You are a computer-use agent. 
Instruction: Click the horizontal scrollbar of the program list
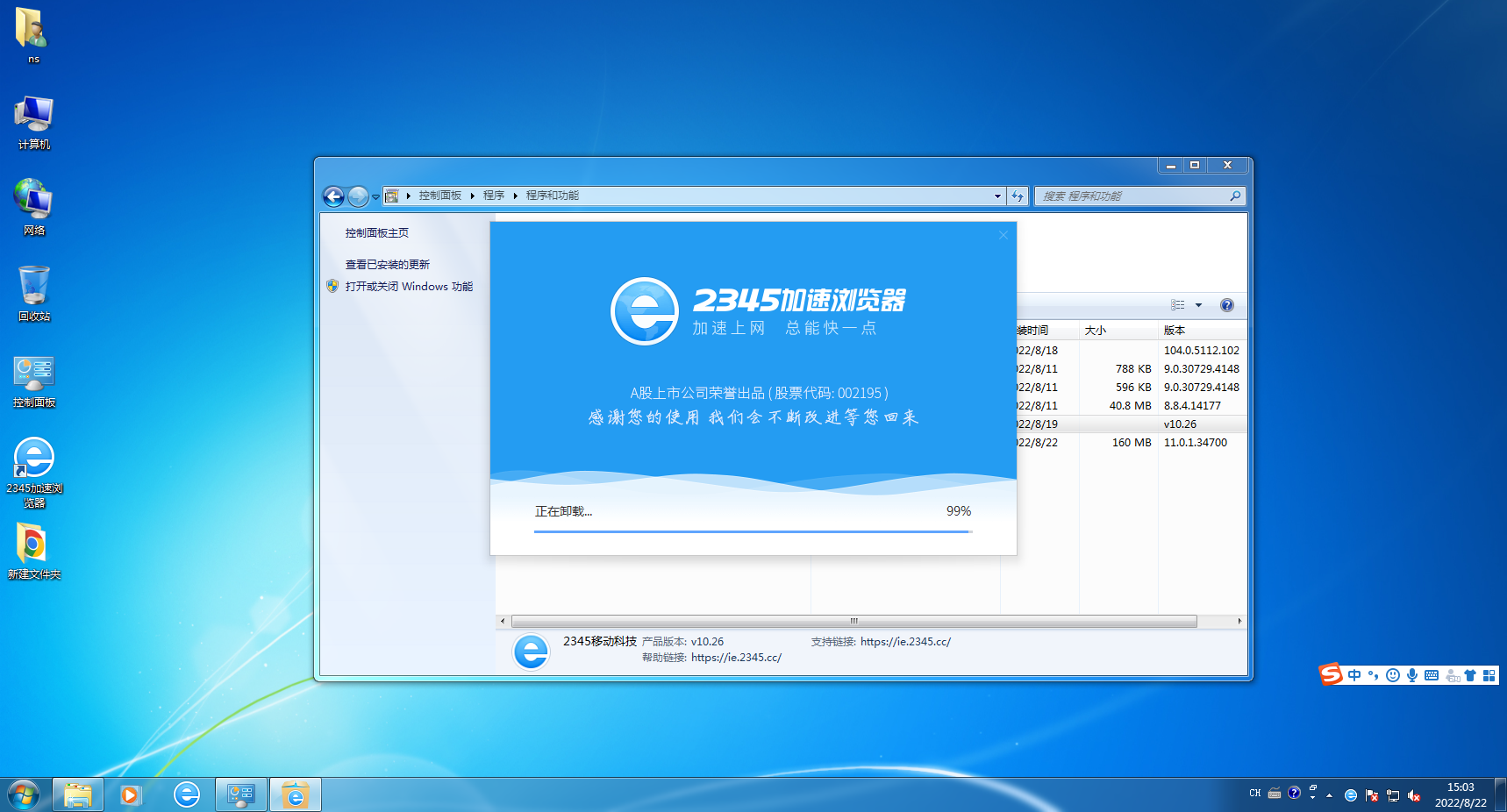coord(853,621)
